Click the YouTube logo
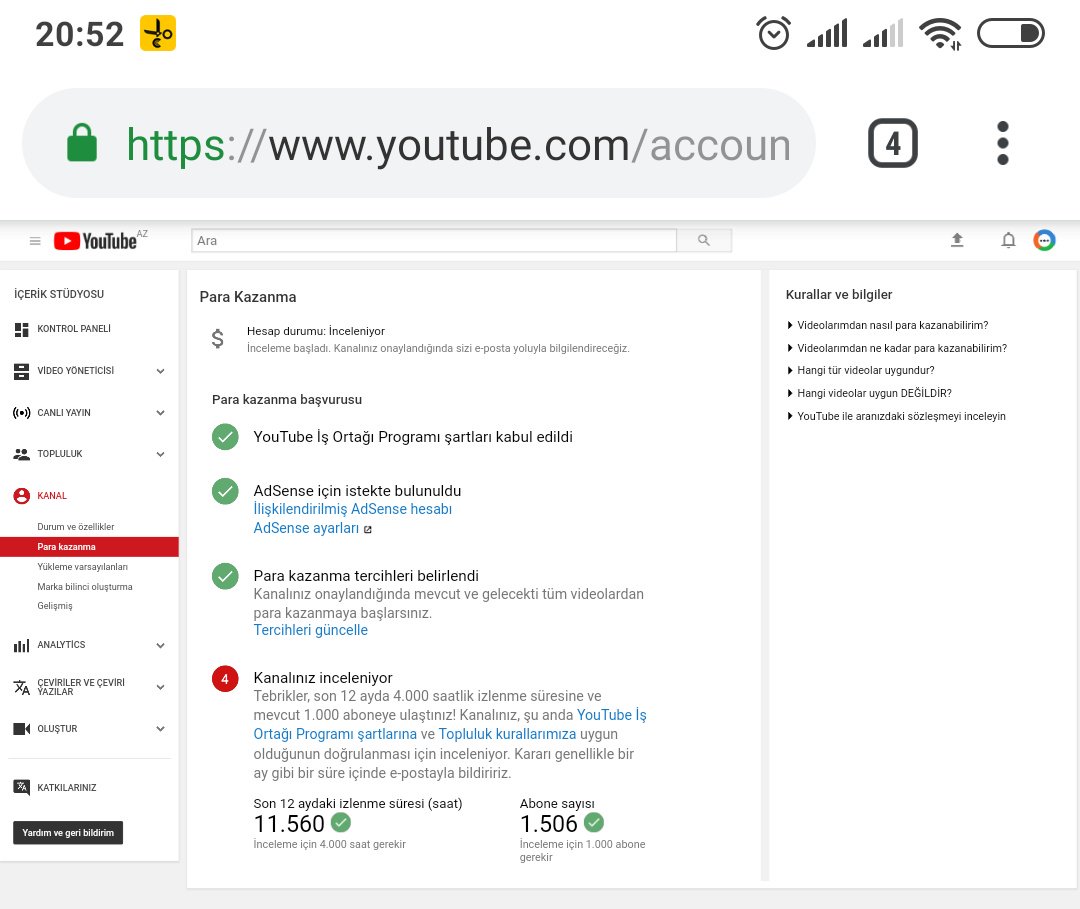The image size is (1080, 909). 96,240
